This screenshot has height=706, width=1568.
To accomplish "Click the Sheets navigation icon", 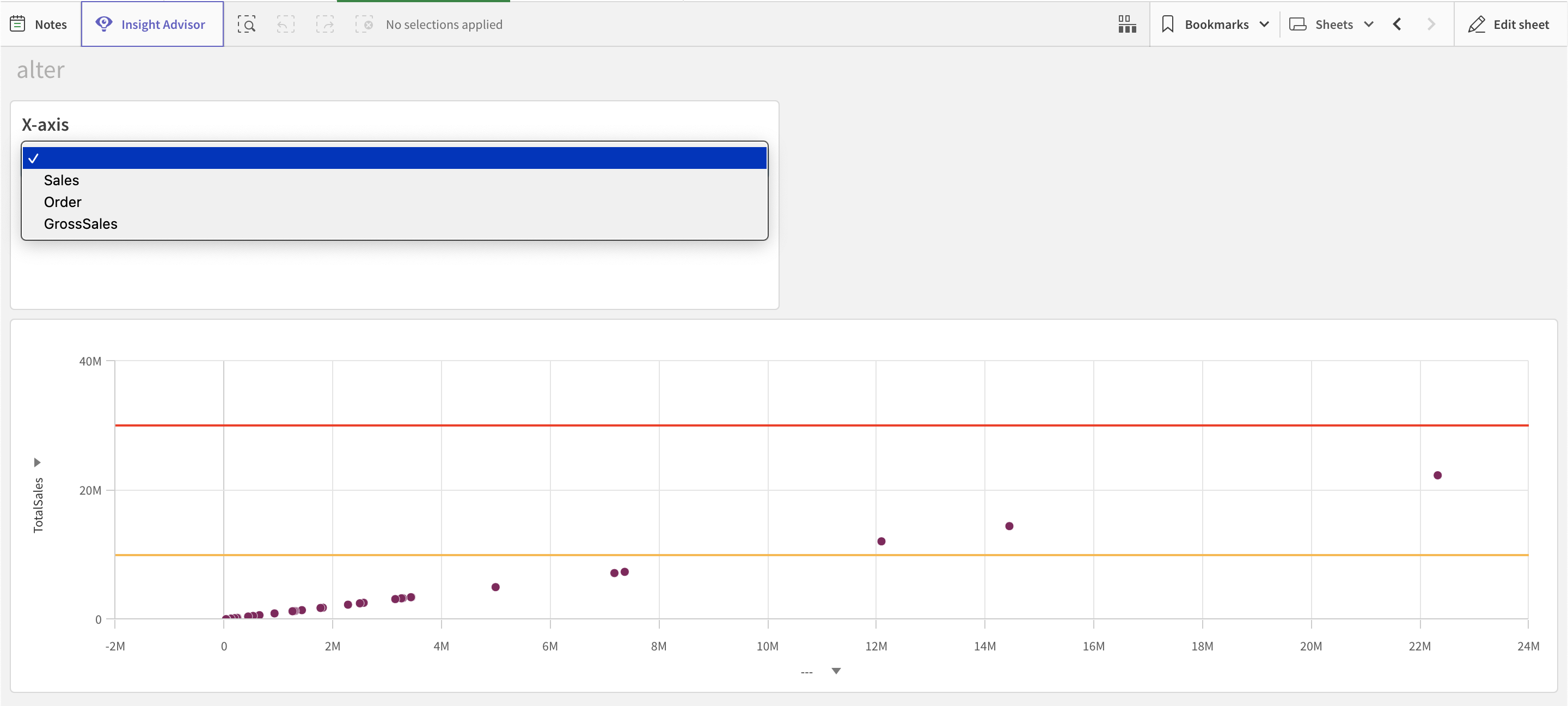I will click(1298, 25).
